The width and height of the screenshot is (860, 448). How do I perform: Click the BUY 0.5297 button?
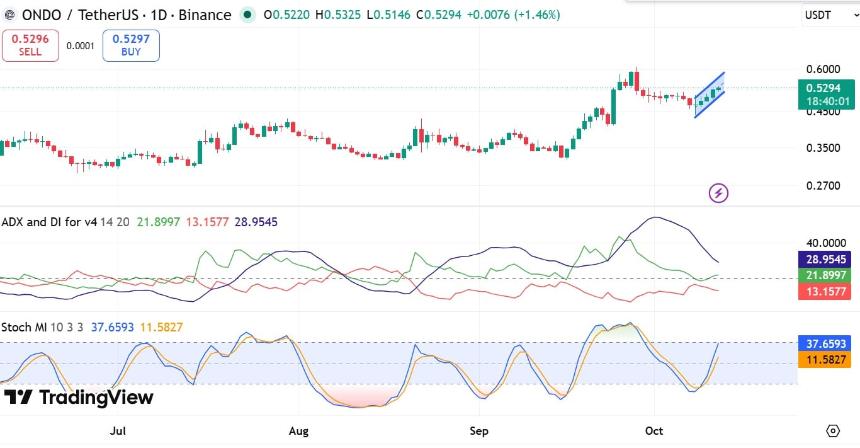pos(131,46)
